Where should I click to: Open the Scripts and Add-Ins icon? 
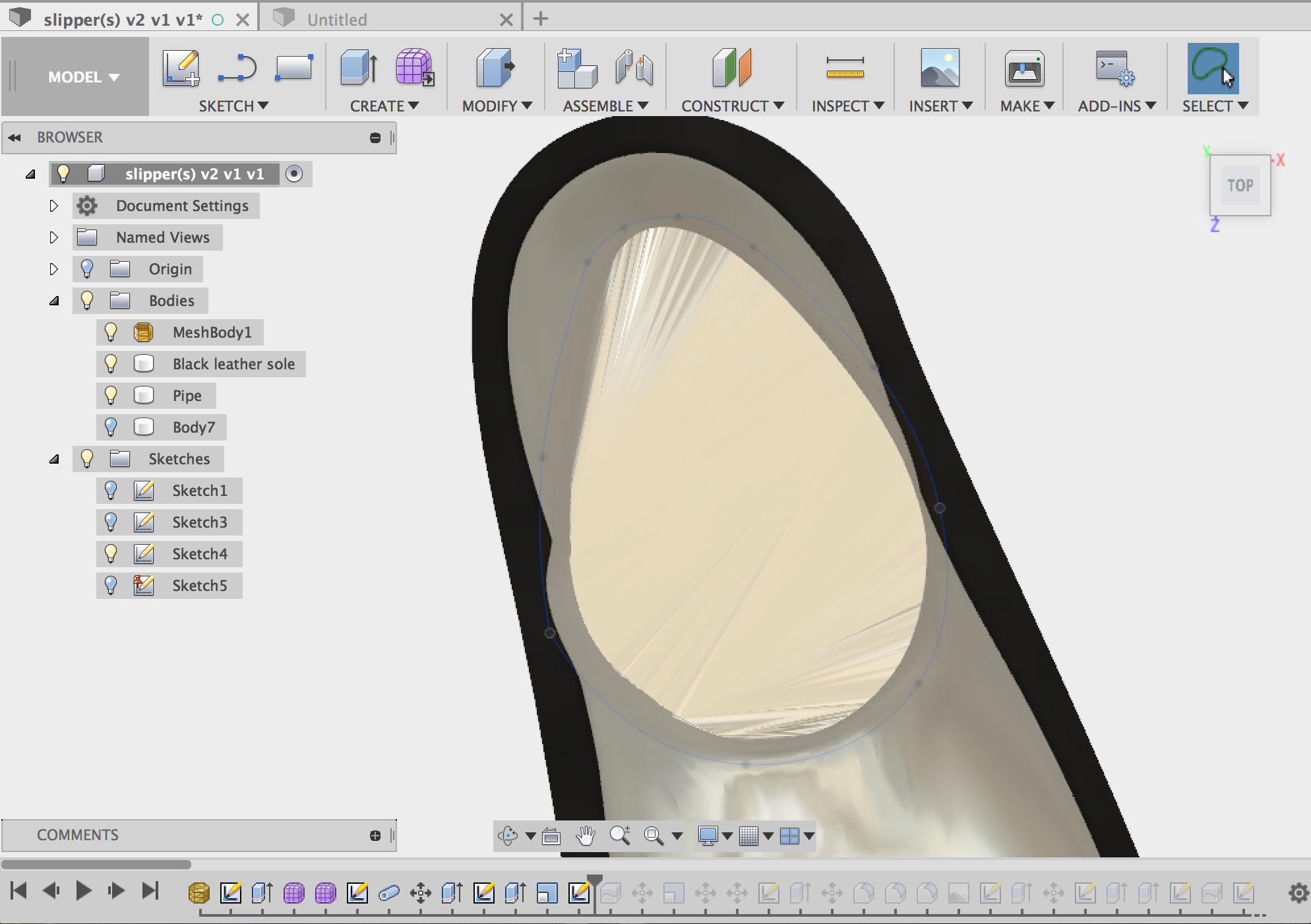[x=1115, y=68]
